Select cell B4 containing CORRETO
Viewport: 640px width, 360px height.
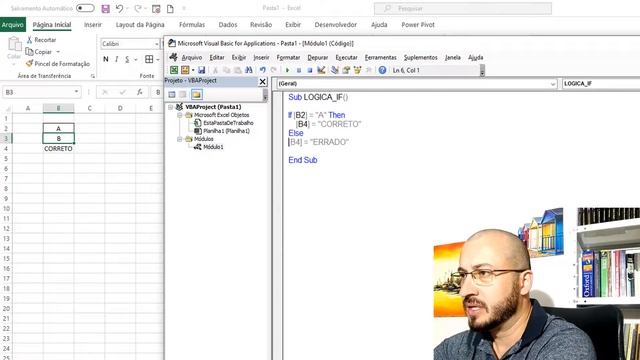tap(58, 149)
